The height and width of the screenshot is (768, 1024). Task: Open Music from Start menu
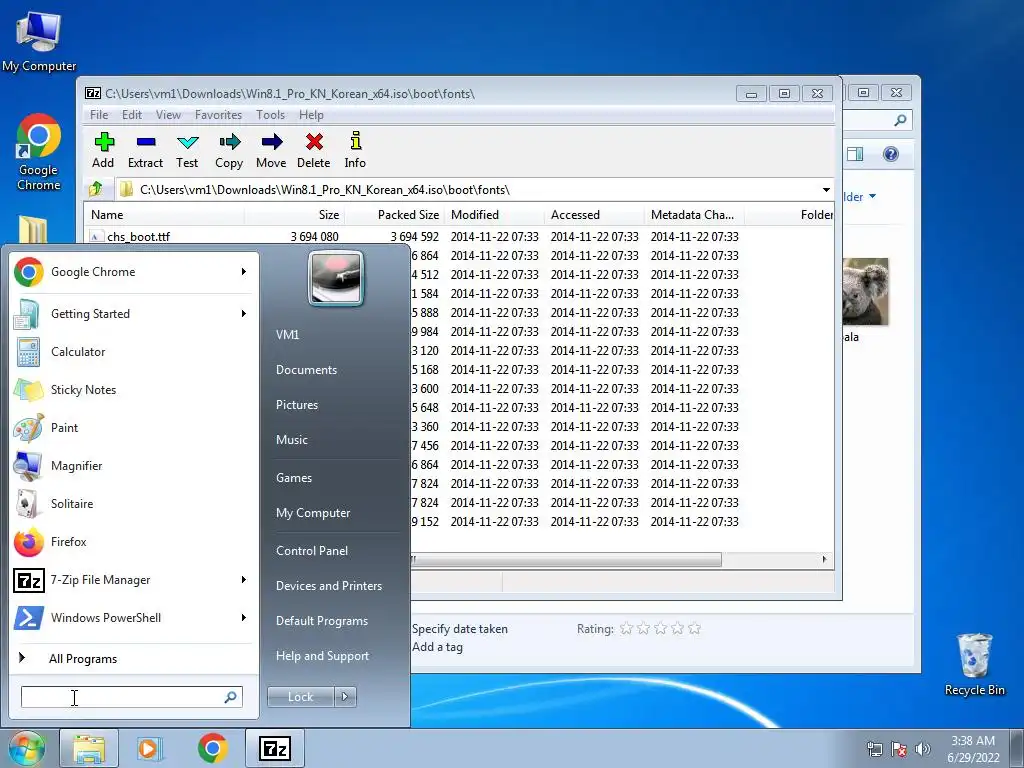tap(291, 440)
